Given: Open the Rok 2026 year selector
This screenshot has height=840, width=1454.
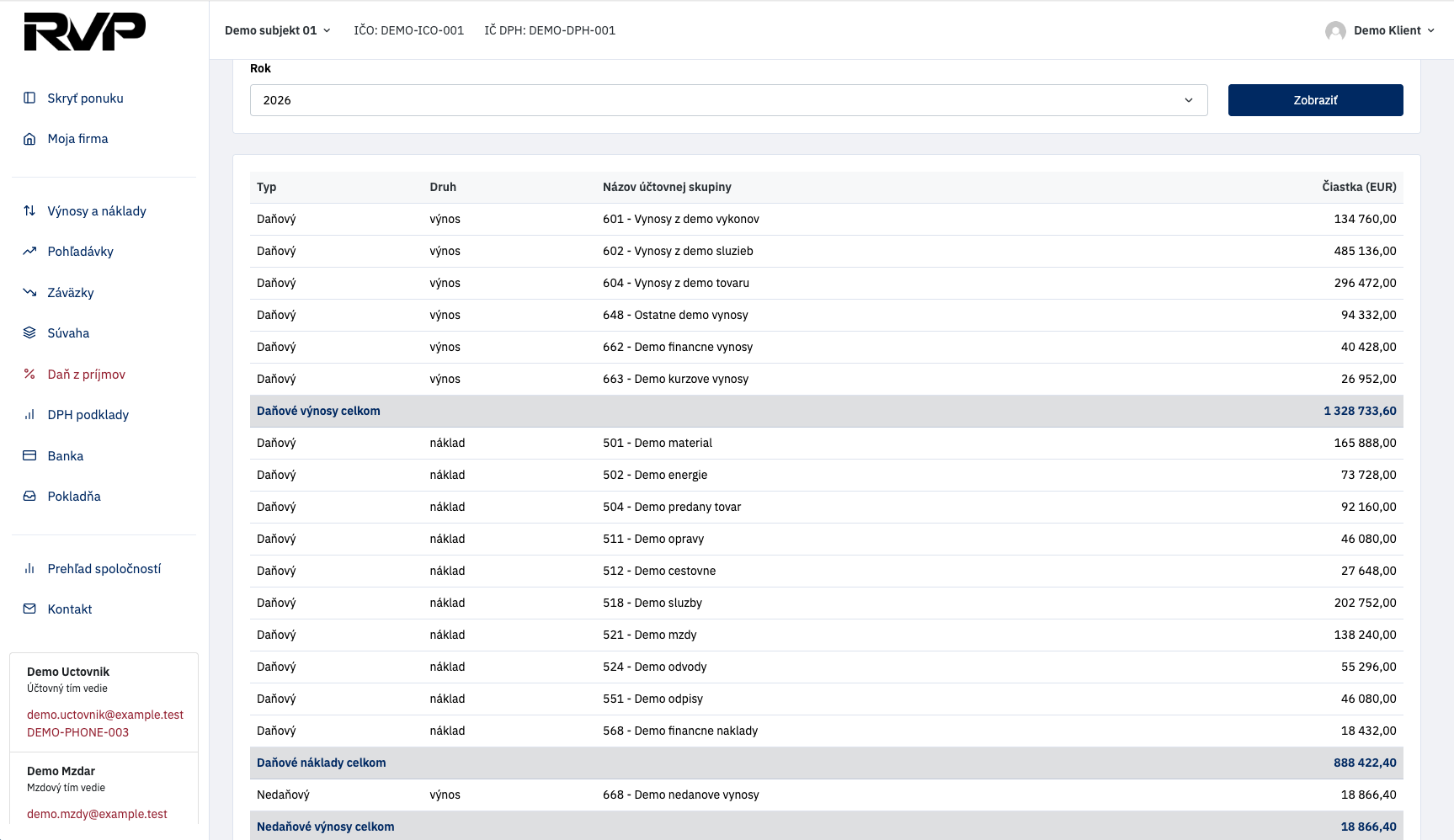Looking at the screenshot, I should [729, 100].
